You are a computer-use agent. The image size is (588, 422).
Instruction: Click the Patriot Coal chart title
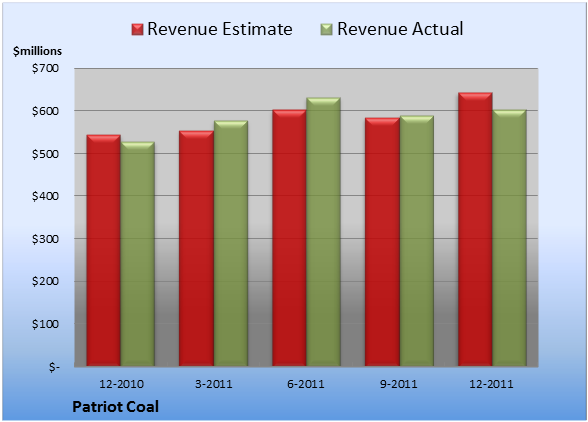pyautogui.click(x=116, y=407)
